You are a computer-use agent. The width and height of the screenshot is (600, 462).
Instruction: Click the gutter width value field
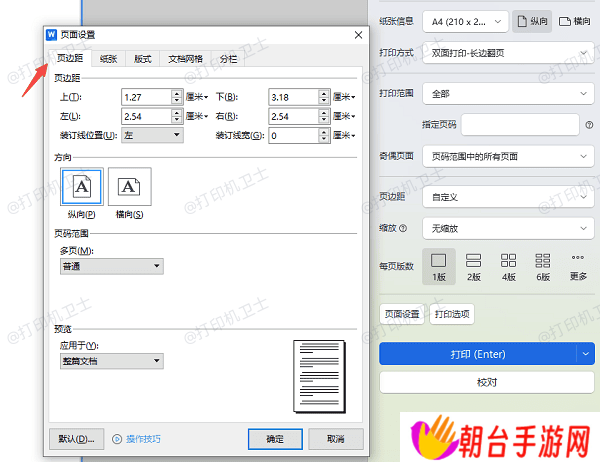(x=293, y=135)
